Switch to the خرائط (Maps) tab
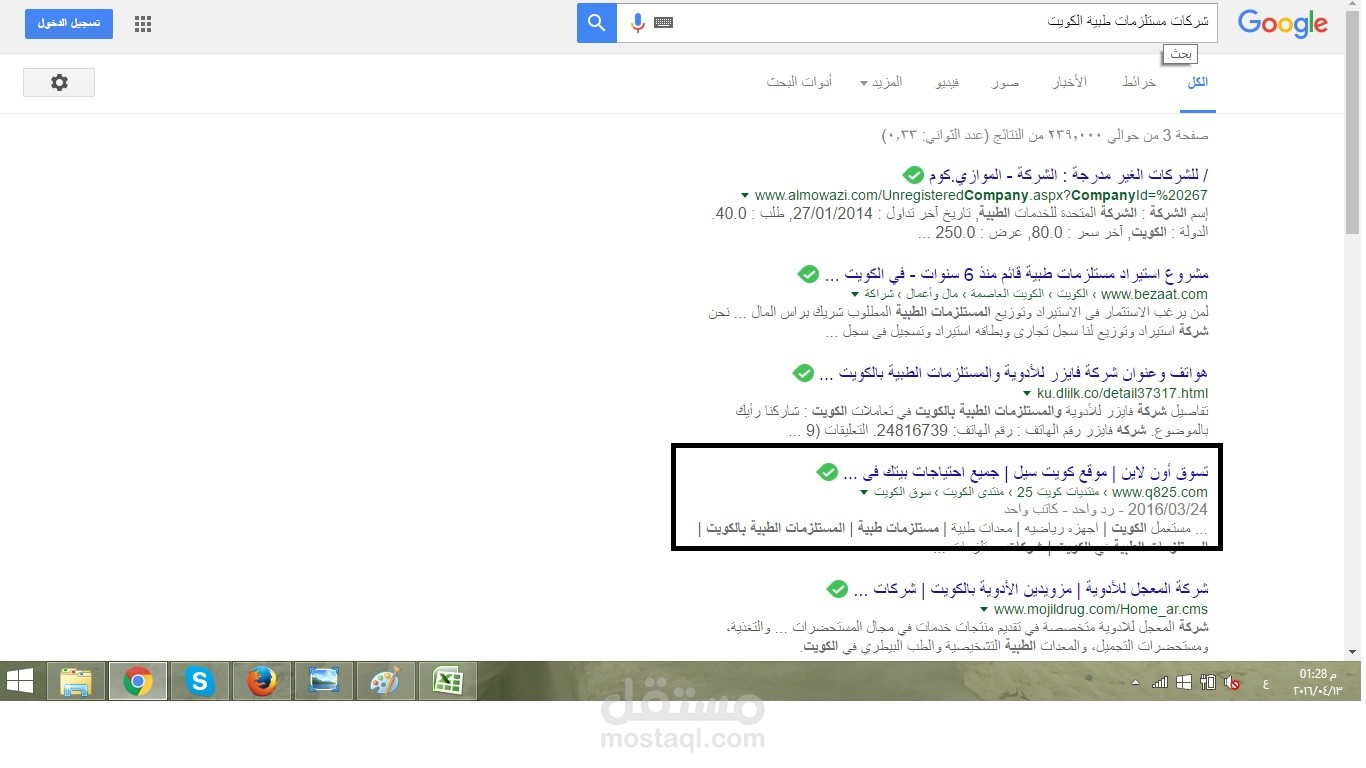Image resolution: width=1366 pixels, height=768 pixels. [1138, 82]
